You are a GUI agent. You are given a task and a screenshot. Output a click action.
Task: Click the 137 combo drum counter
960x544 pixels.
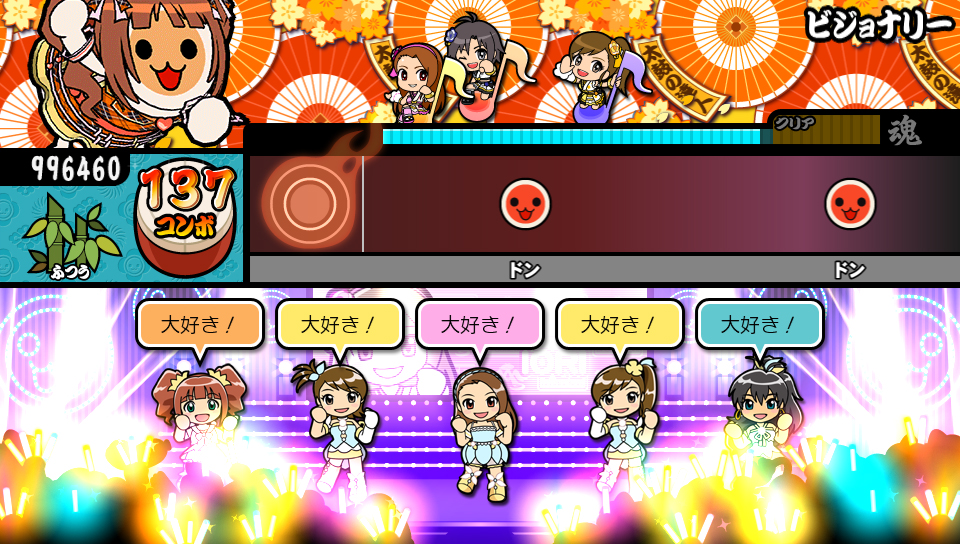click(x=186, y=216)
